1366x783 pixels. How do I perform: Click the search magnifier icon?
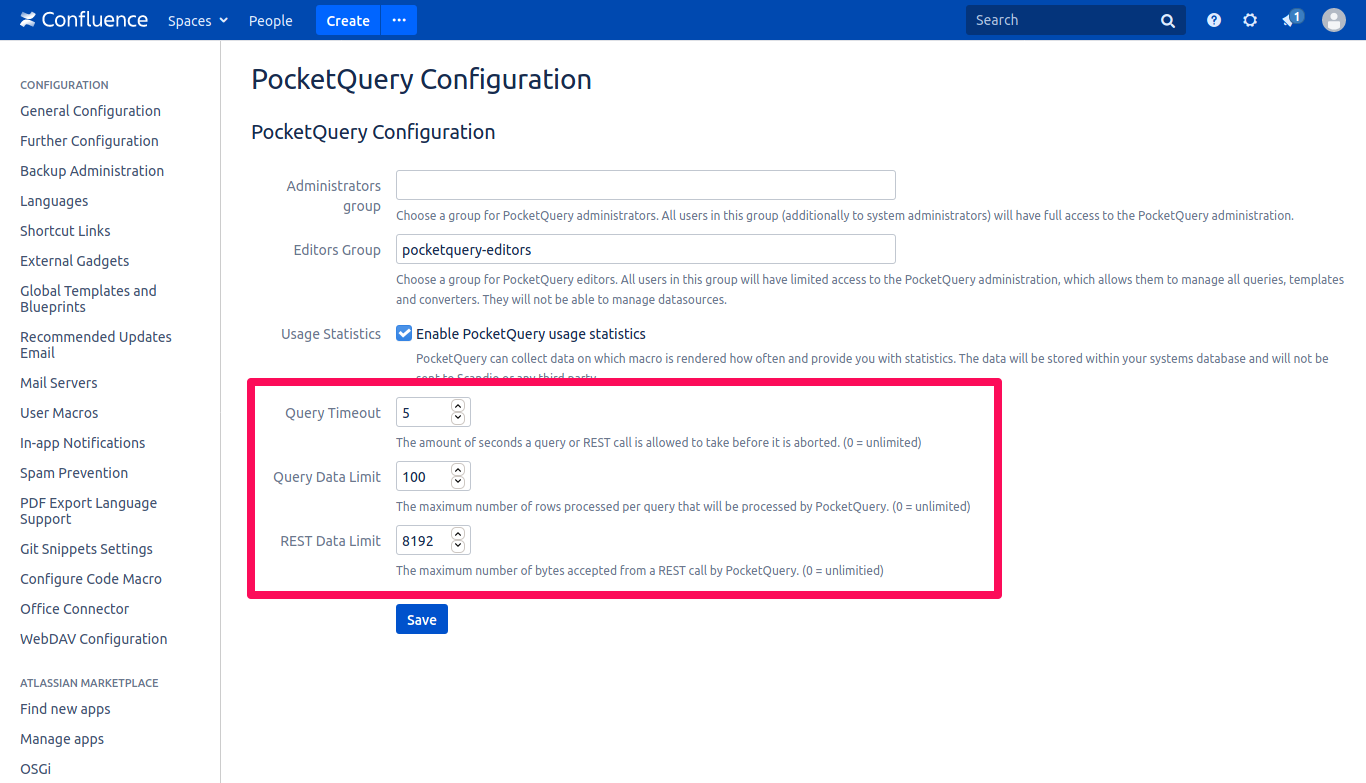(1168, 21)
